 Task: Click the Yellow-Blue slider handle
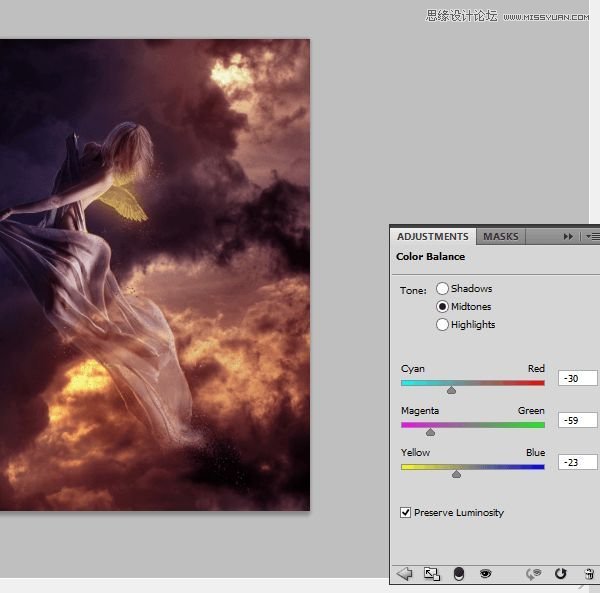coord(456,474)
